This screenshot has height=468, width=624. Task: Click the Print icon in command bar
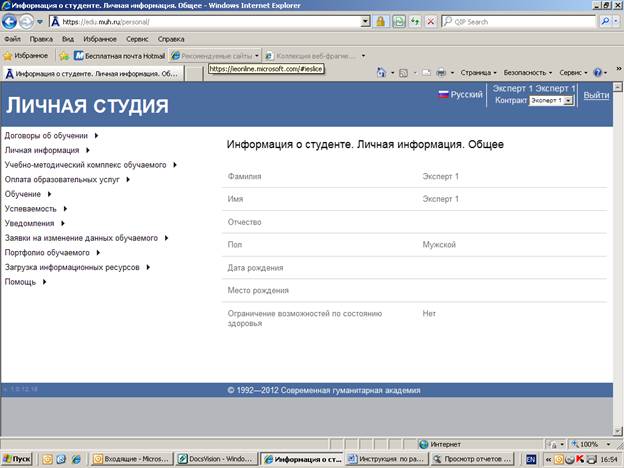coord(440,73)
